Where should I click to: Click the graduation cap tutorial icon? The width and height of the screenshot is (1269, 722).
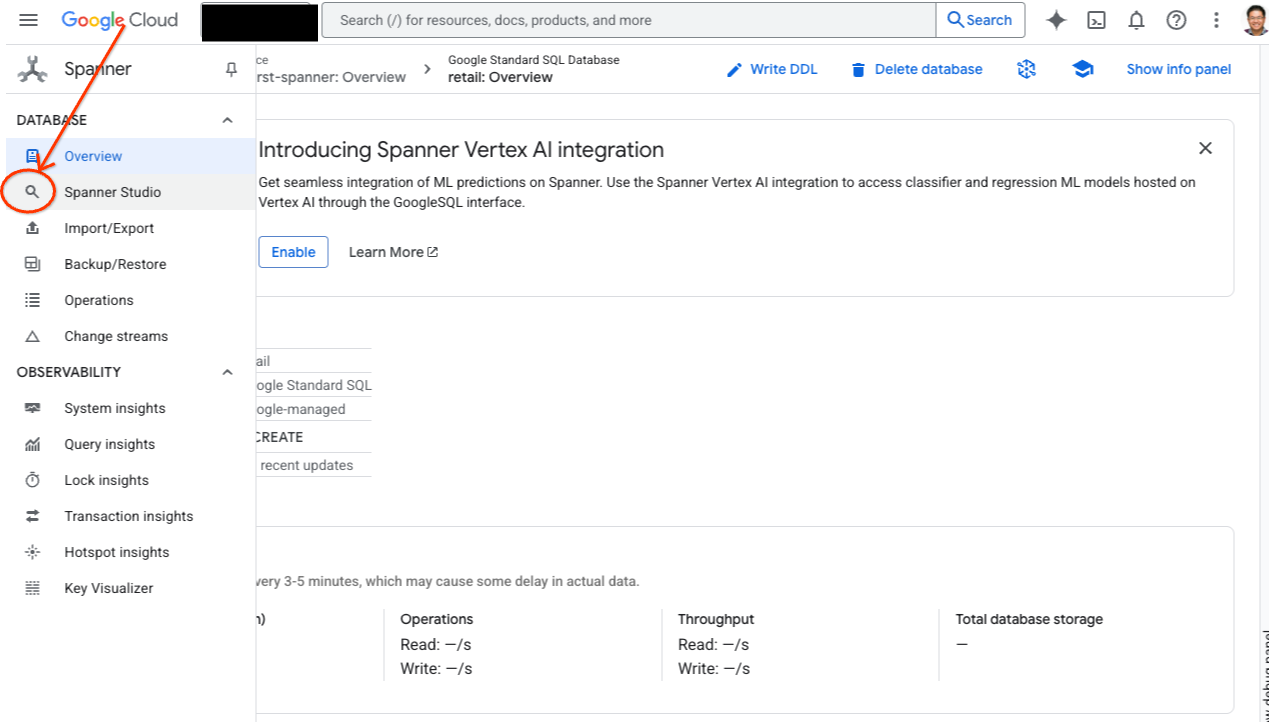(1082, 69)
